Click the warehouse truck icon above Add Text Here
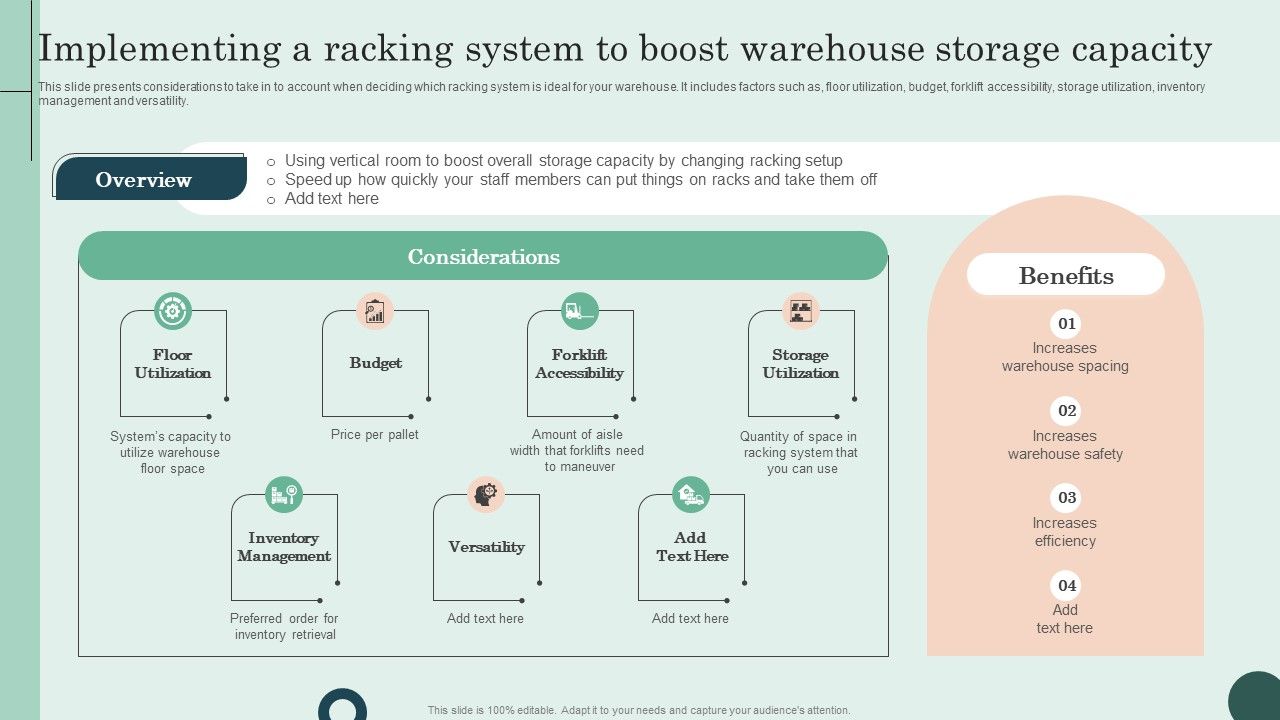 click(x=691, y=494)
